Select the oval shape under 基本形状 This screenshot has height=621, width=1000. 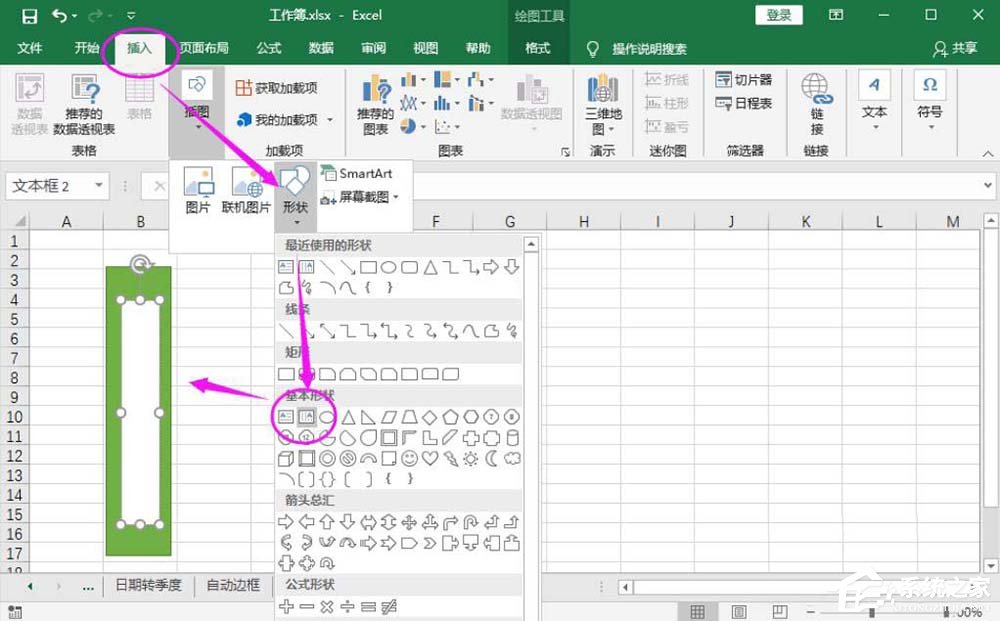tap(327, 416)
